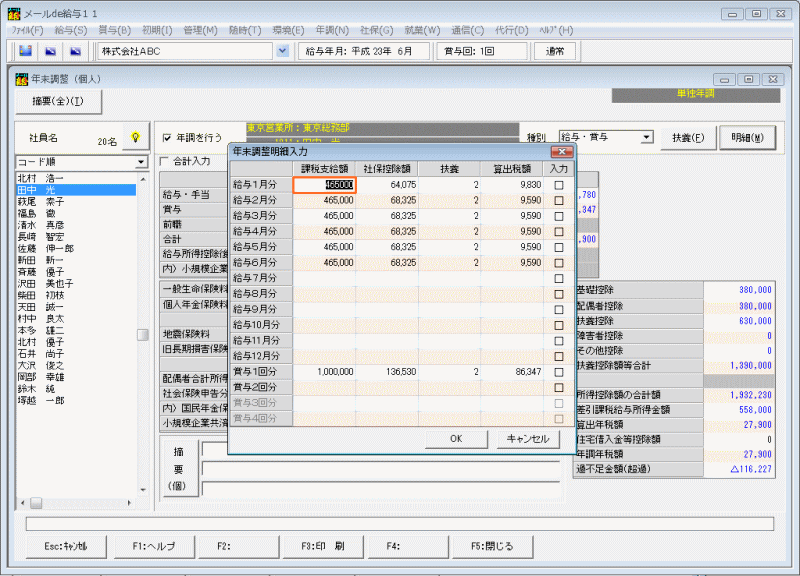800x576 pixels.
Task: Close the 年末調整明細入力 dialog
Action: pyautogui.click(x=562, y=152)
